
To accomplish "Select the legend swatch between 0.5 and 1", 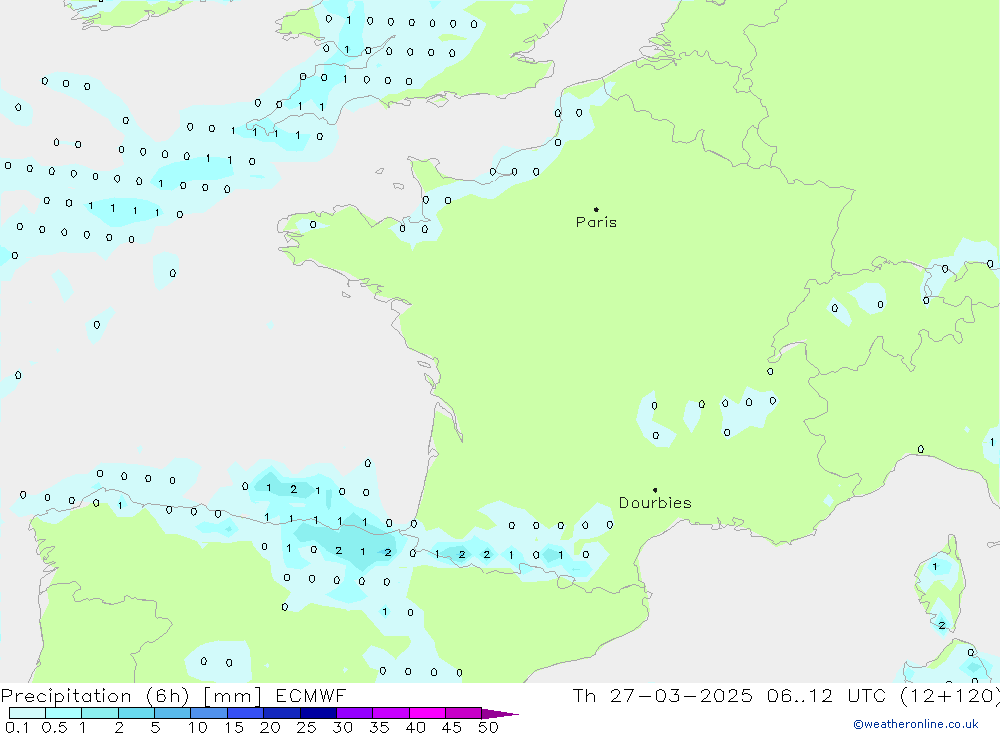I will click(x=64, y=713).
